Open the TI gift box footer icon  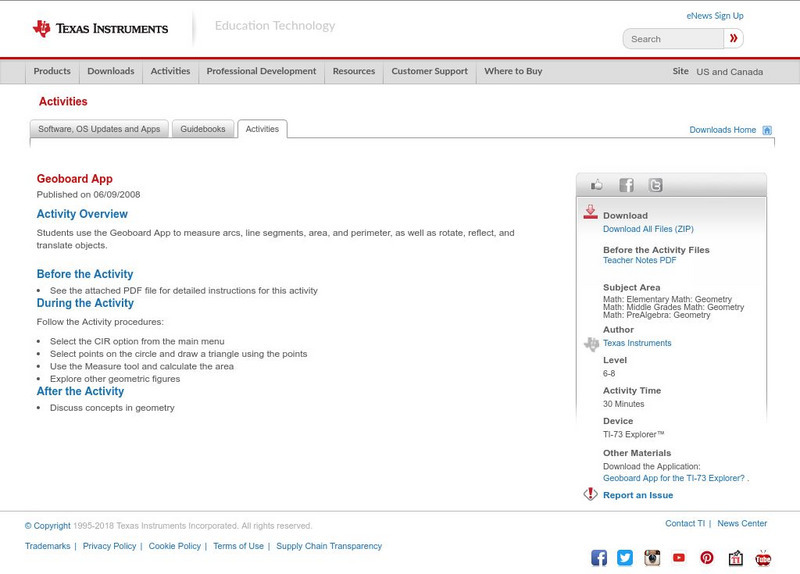[735, 558]
